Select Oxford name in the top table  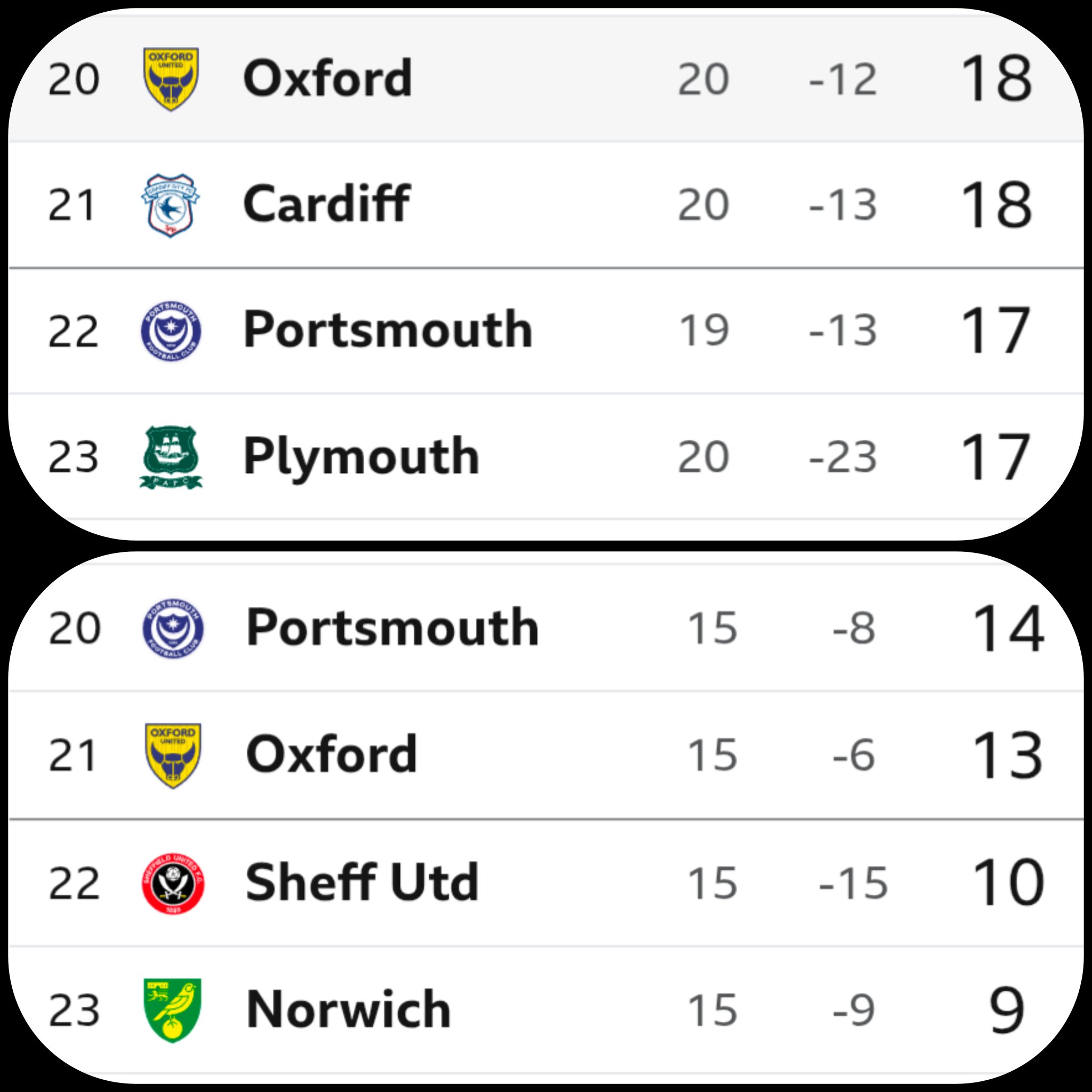(328, 78)
